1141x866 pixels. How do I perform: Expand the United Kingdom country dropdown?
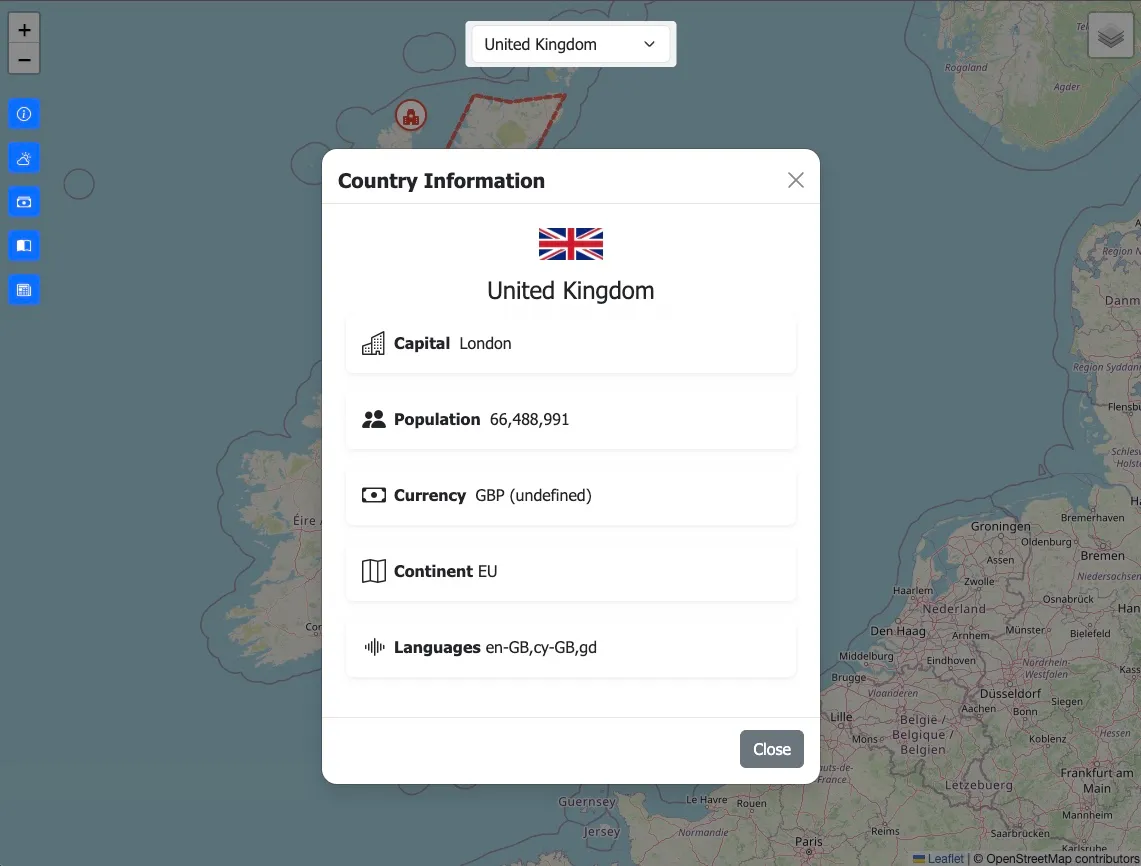pos(570,44)
